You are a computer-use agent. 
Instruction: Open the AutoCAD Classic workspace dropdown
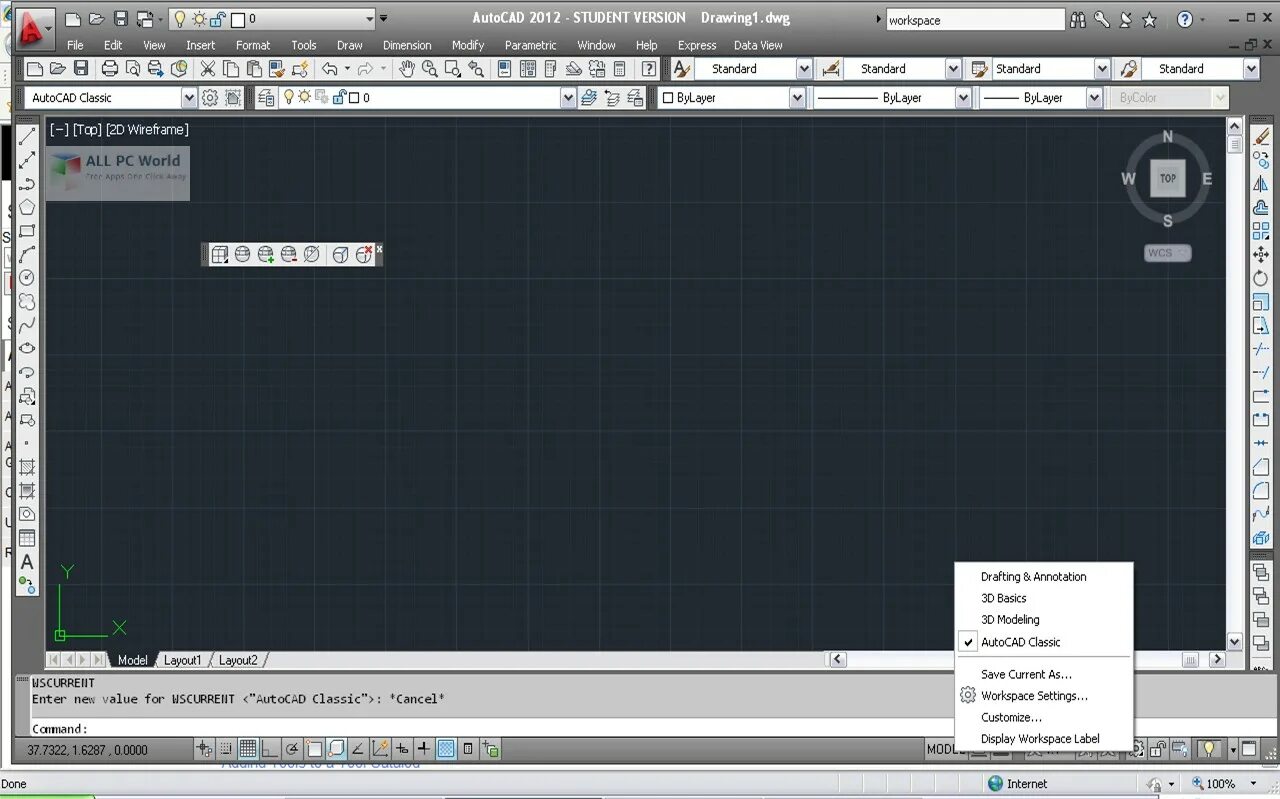[189, 98]
